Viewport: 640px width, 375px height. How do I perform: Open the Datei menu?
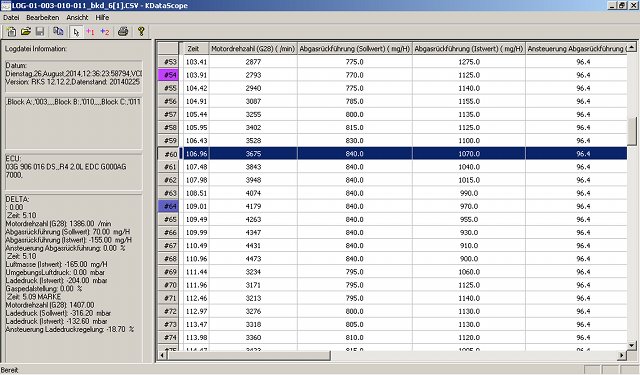click(x=11, y=18)
